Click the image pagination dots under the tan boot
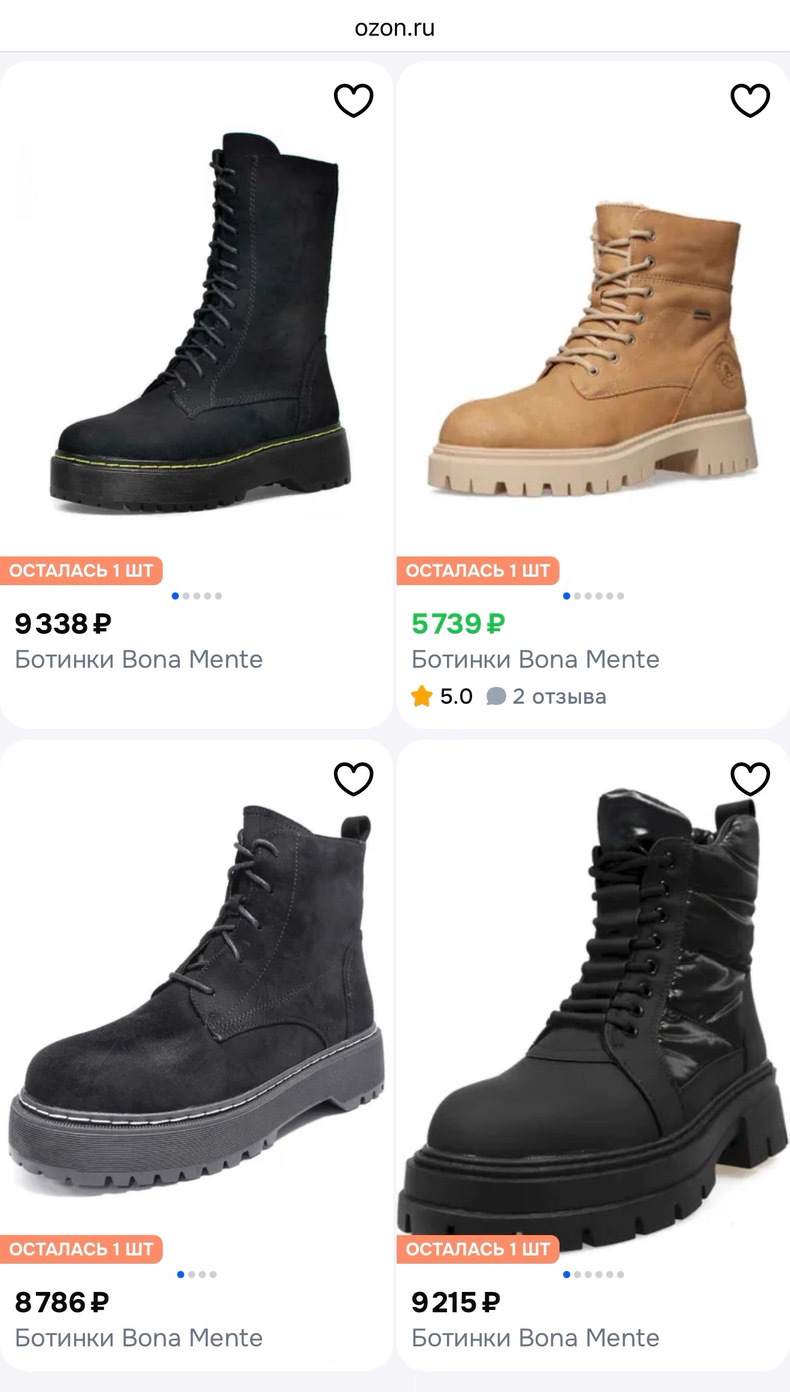 pyautogui.click(x=593, y=596)
